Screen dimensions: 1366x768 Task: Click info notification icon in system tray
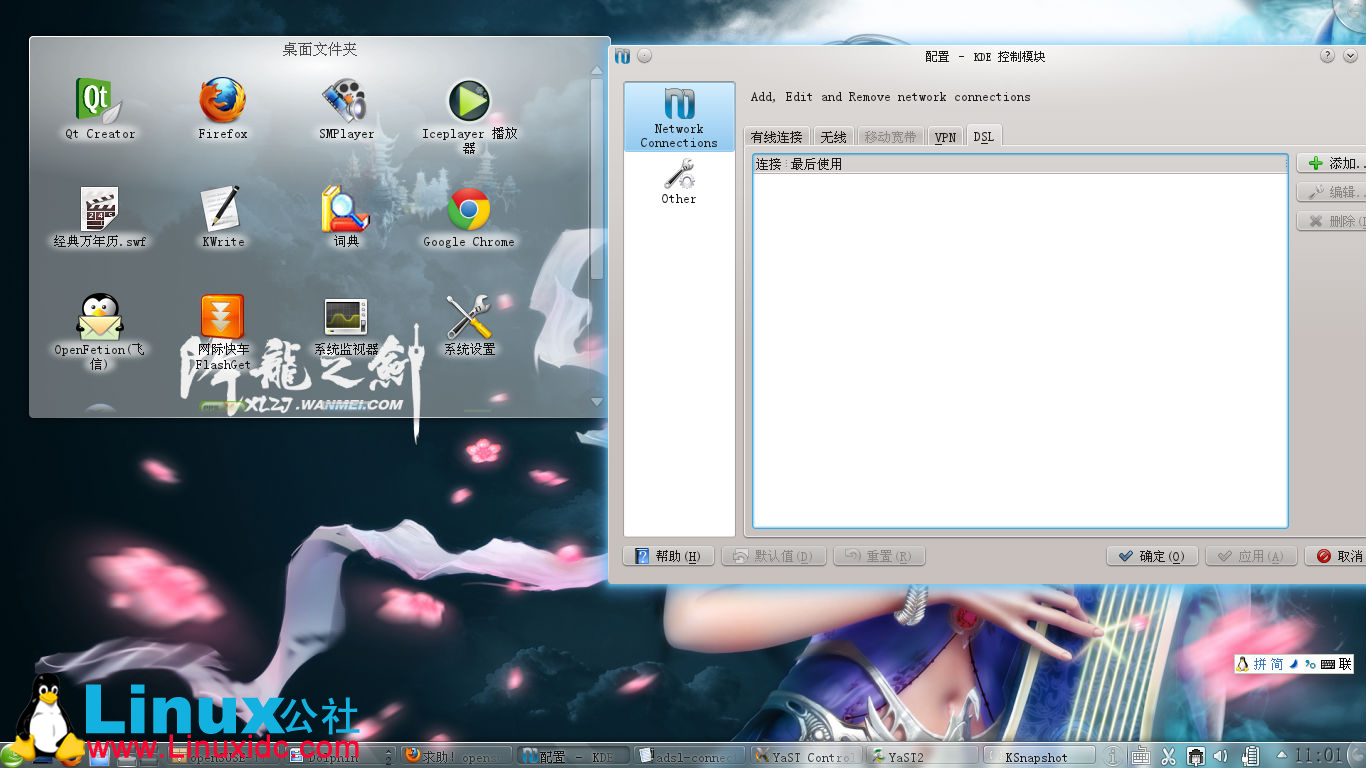tap(1113, 756)
